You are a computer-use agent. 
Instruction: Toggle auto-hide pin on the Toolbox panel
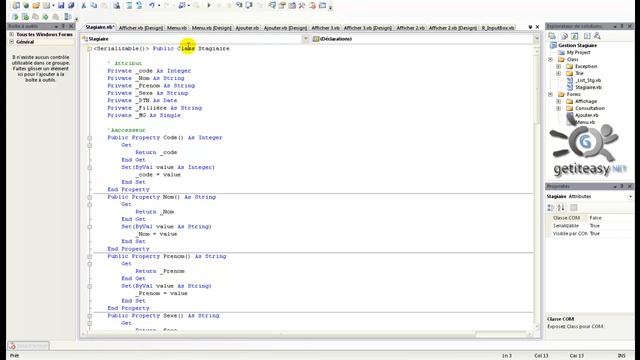(x=63, y=26)
